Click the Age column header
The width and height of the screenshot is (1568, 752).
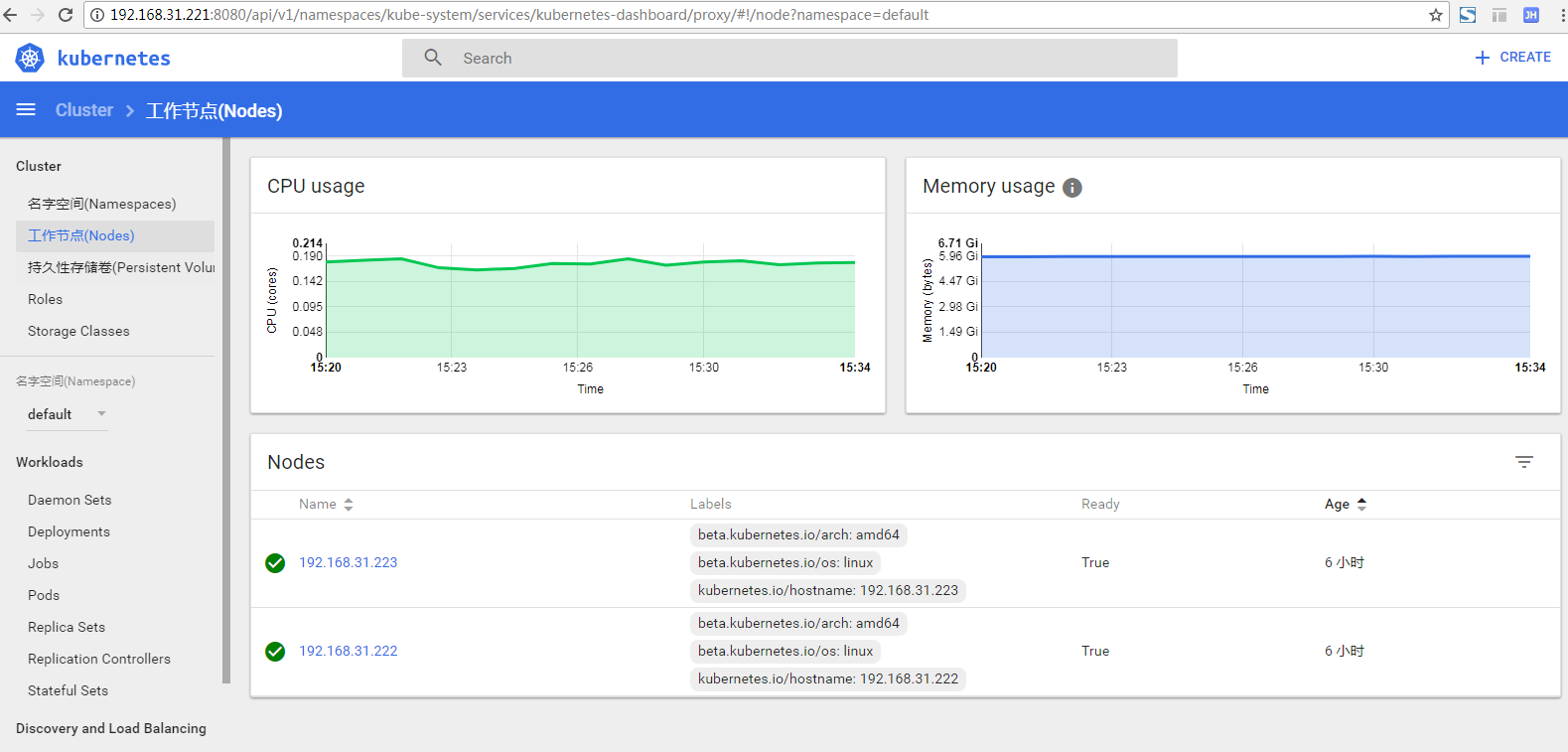pos(1337,505)
